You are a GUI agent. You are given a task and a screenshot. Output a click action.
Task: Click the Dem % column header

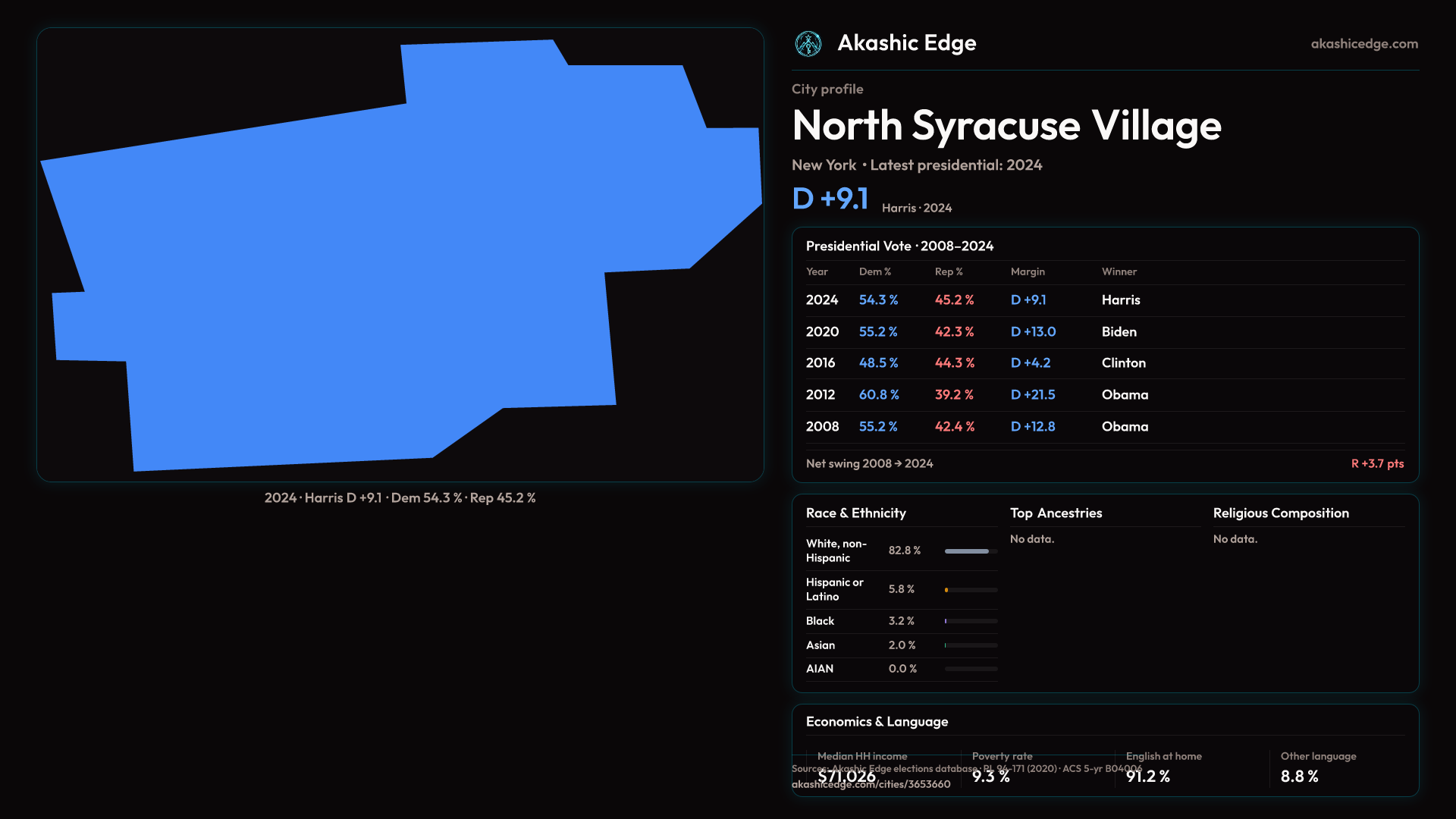[874, 271]
